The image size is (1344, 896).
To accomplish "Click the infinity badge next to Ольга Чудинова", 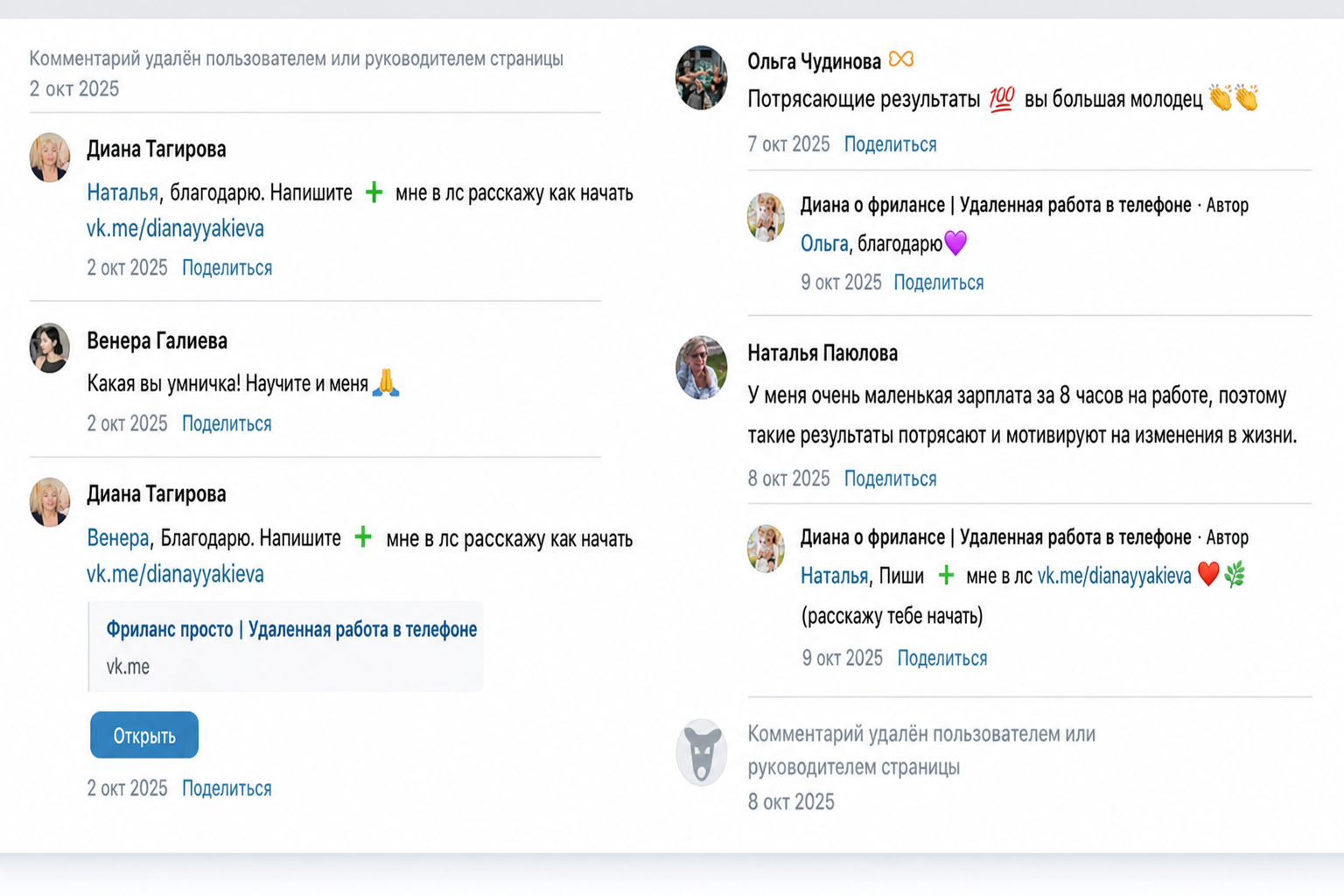I will (901, 59).
